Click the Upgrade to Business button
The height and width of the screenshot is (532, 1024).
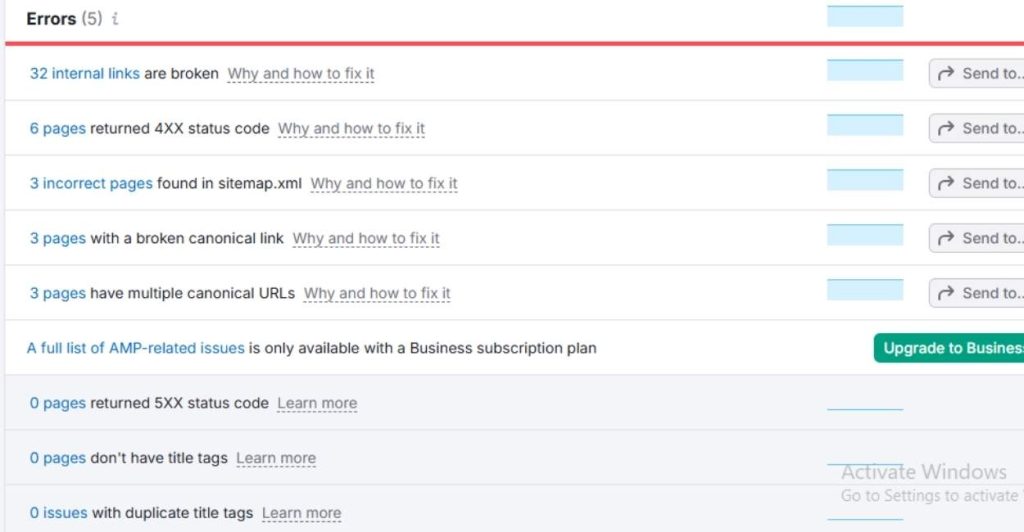(x=950, y=348)
